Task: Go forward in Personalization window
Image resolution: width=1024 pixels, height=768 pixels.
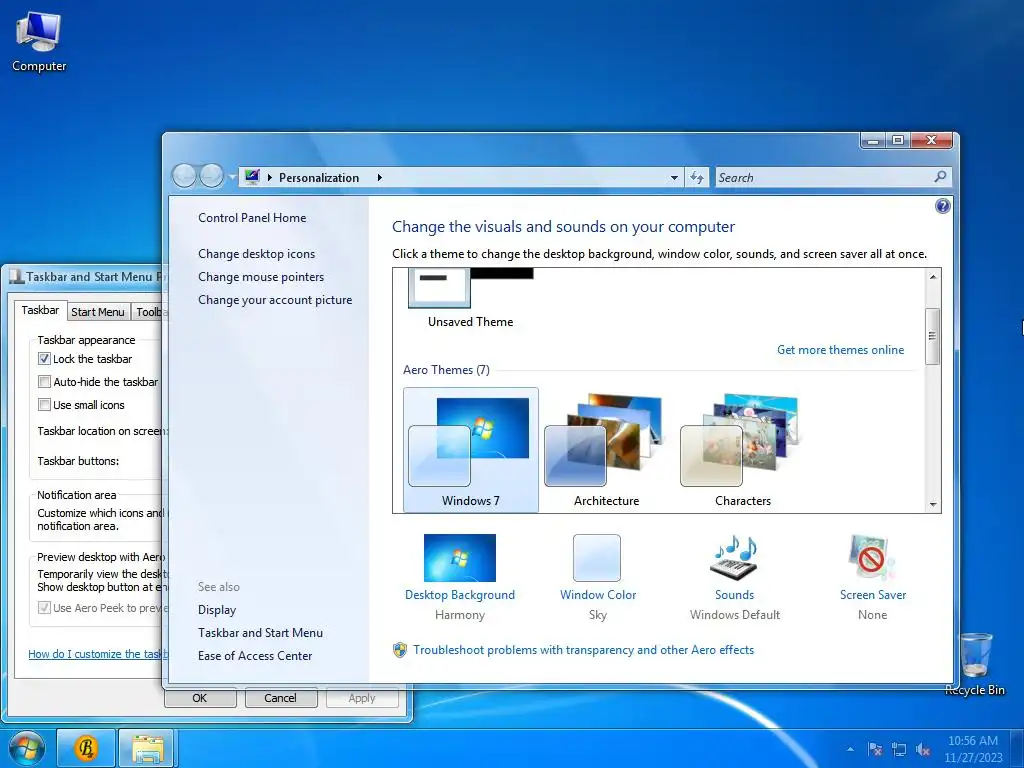Action: point(211,176)
